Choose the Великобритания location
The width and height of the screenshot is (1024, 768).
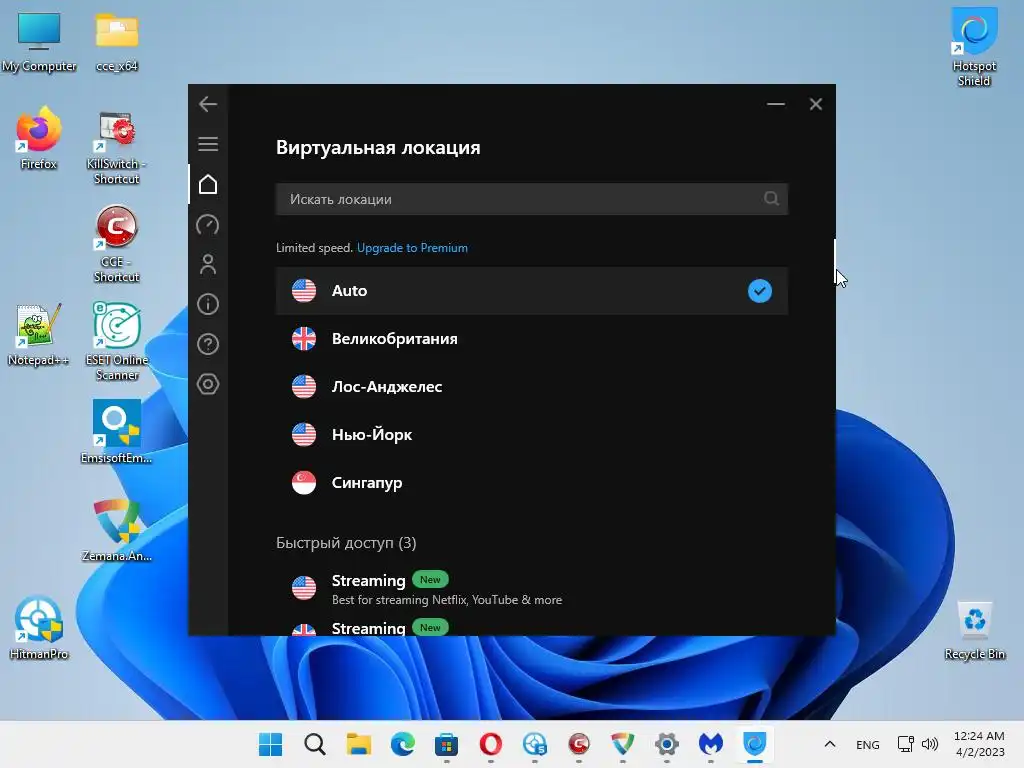pyautogui.click(x=532, y=338)
